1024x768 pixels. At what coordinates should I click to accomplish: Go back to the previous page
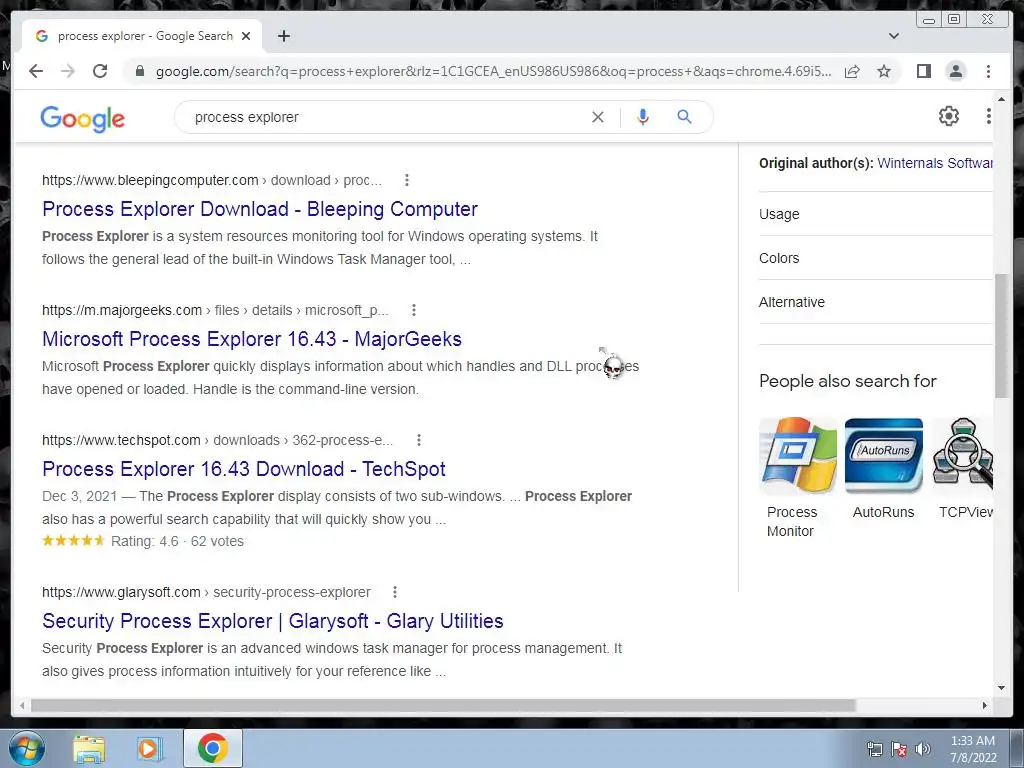click(36, 71)
